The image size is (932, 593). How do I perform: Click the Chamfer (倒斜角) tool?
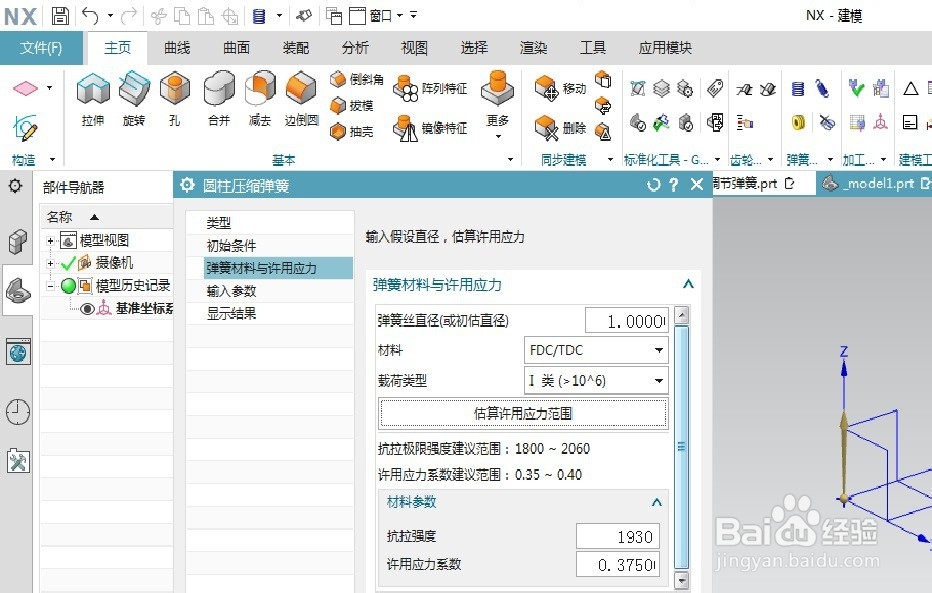point(357,79)
